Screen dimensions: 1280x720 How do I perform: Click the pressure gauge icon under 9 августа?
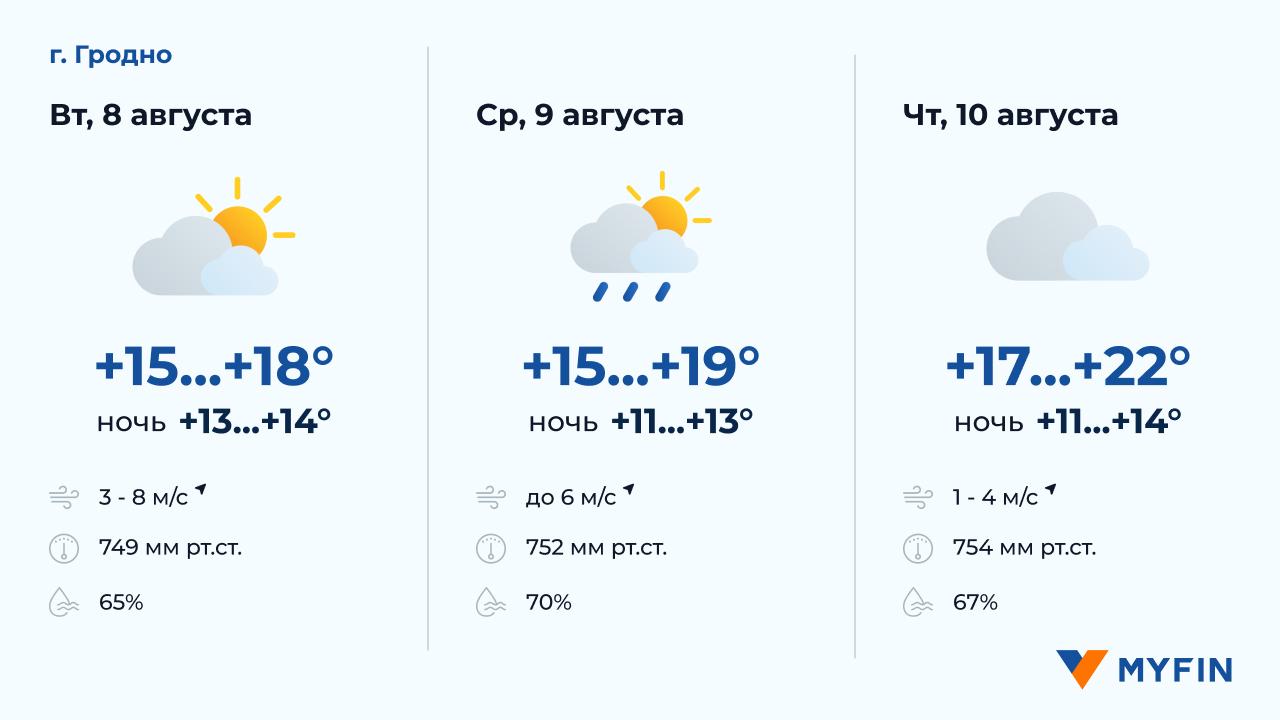[x=490, y=549]
